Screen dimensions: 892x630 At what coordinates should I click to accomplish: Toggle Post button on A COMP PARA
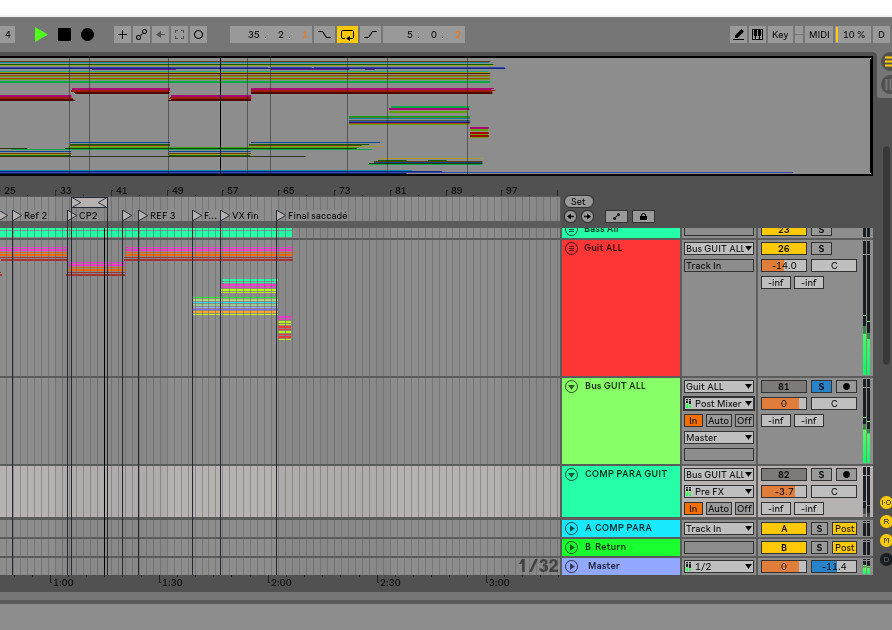pyautogui.click(x=844, y=529)
